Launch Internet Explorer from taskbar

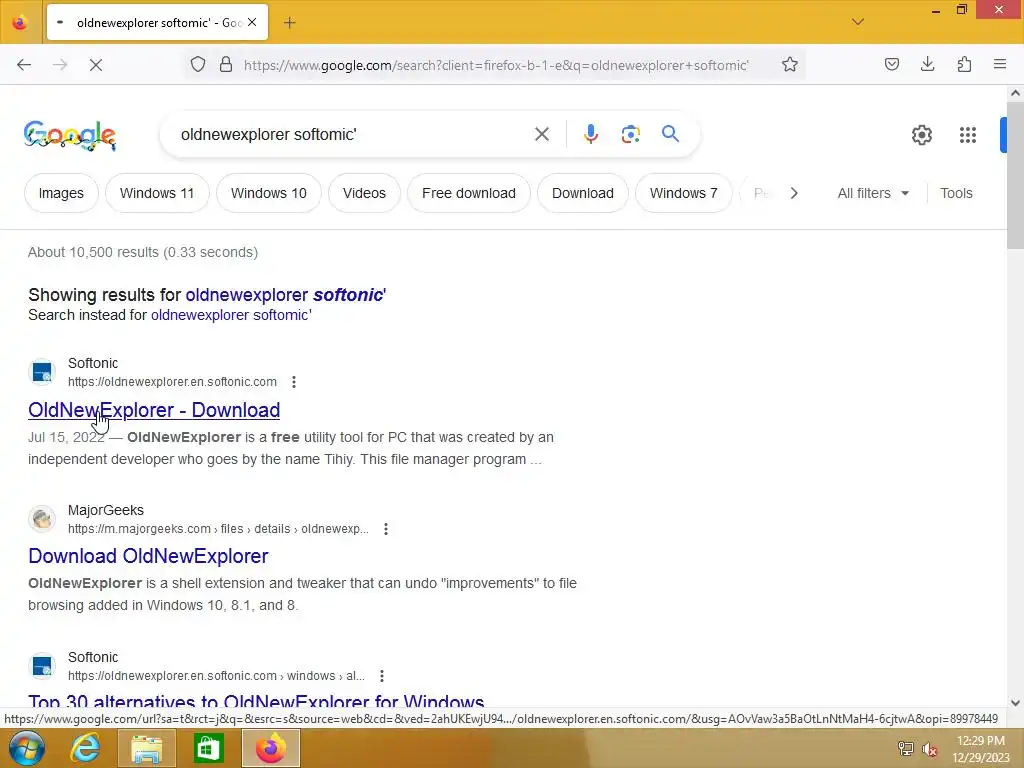tap(86, 748)
